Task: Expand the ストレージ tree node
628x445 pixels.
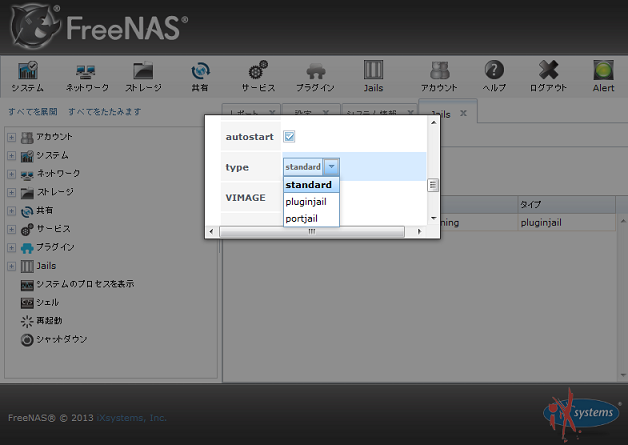Action: coord(12,193)
